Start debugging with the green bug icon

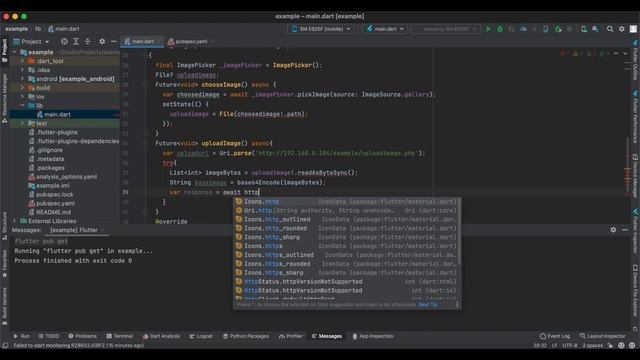point(500,29)
